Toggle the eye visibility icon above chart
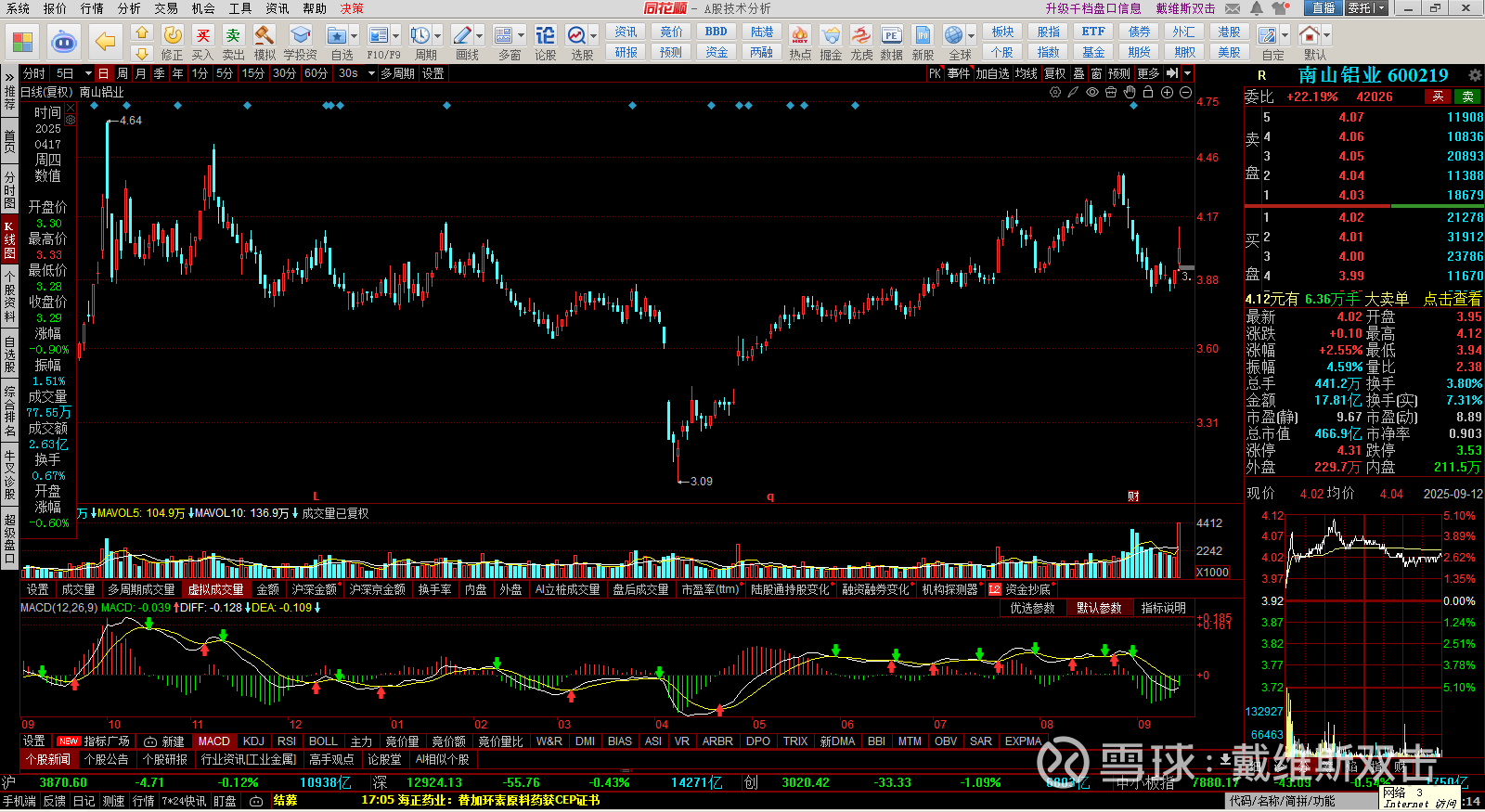1485x812 pixels. click(x=1092, y=92)
